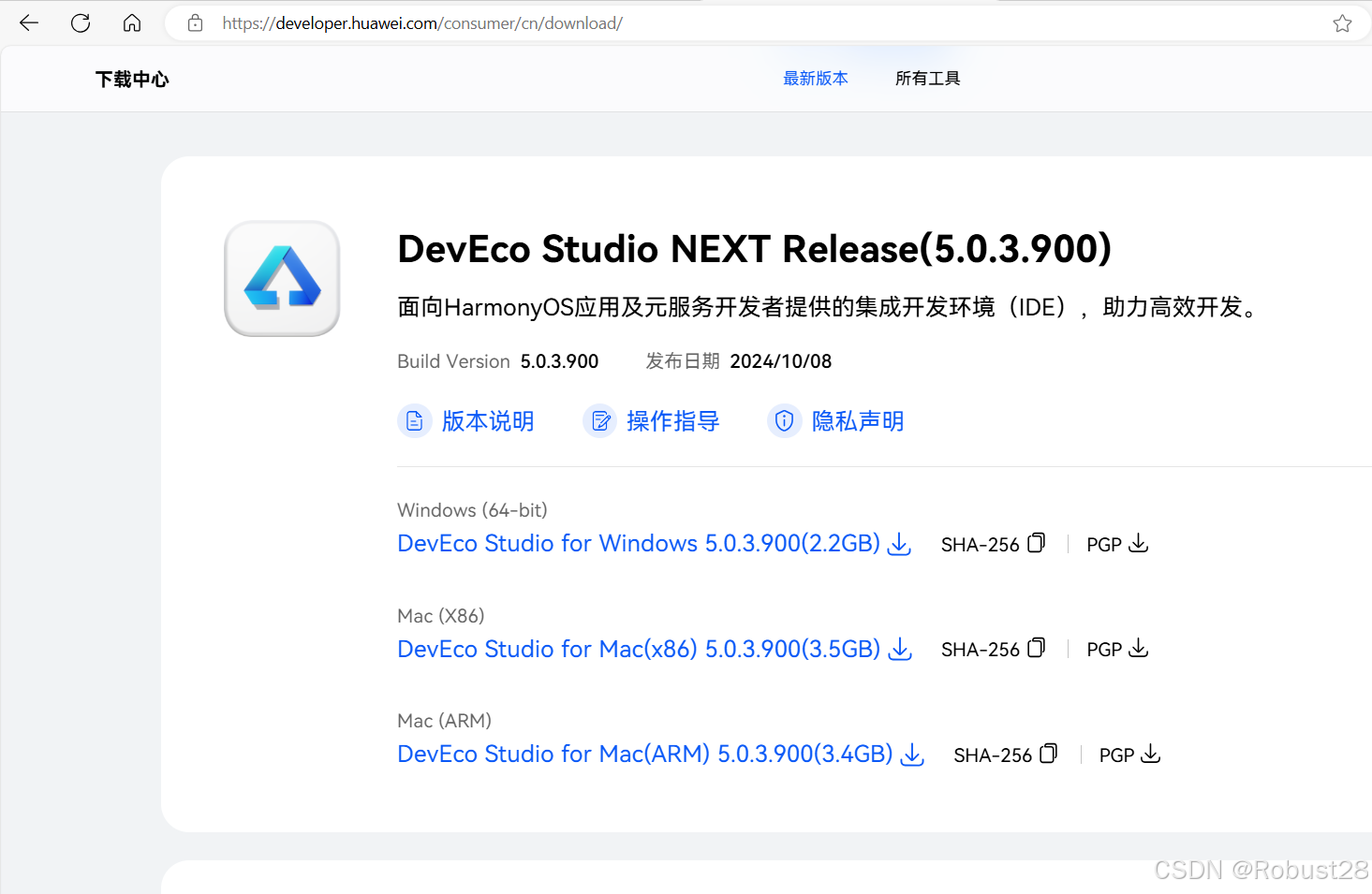Click the Mac (ARM) platform label
1372x894 pixels.
point(444,721)
